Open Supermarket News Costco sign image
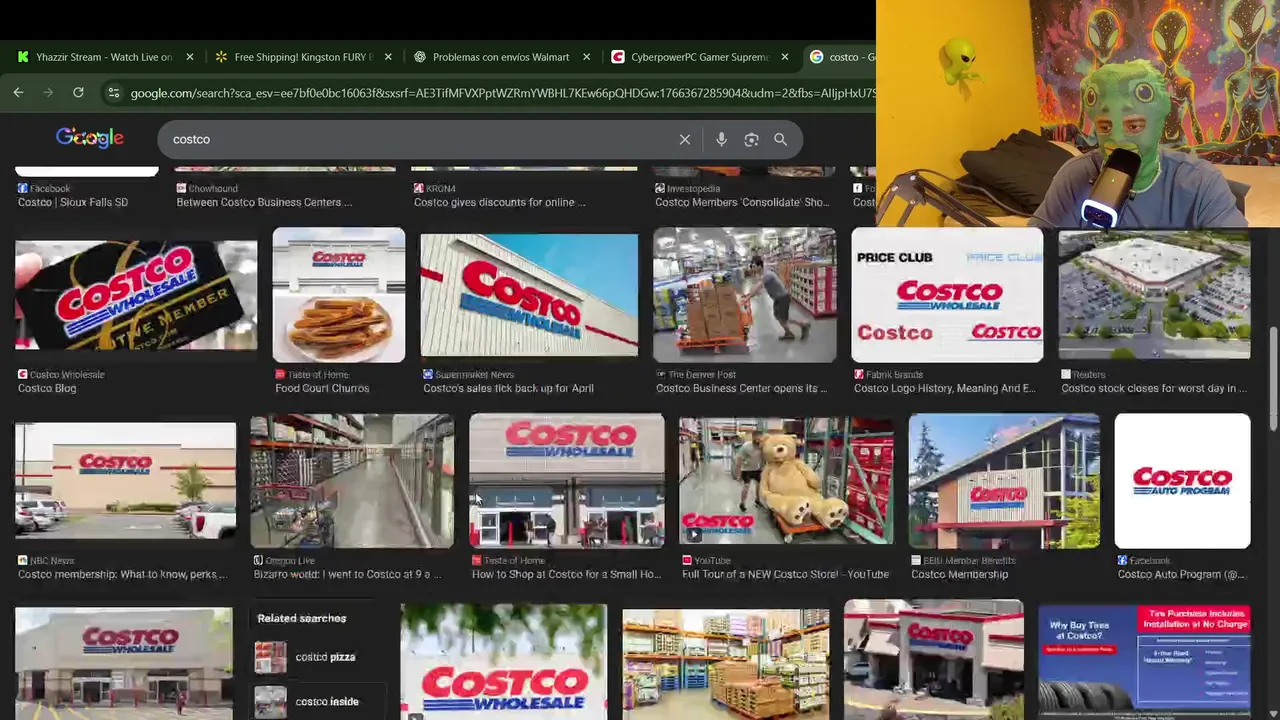Viewport: 1280px width, 720px height. point(529,295)
